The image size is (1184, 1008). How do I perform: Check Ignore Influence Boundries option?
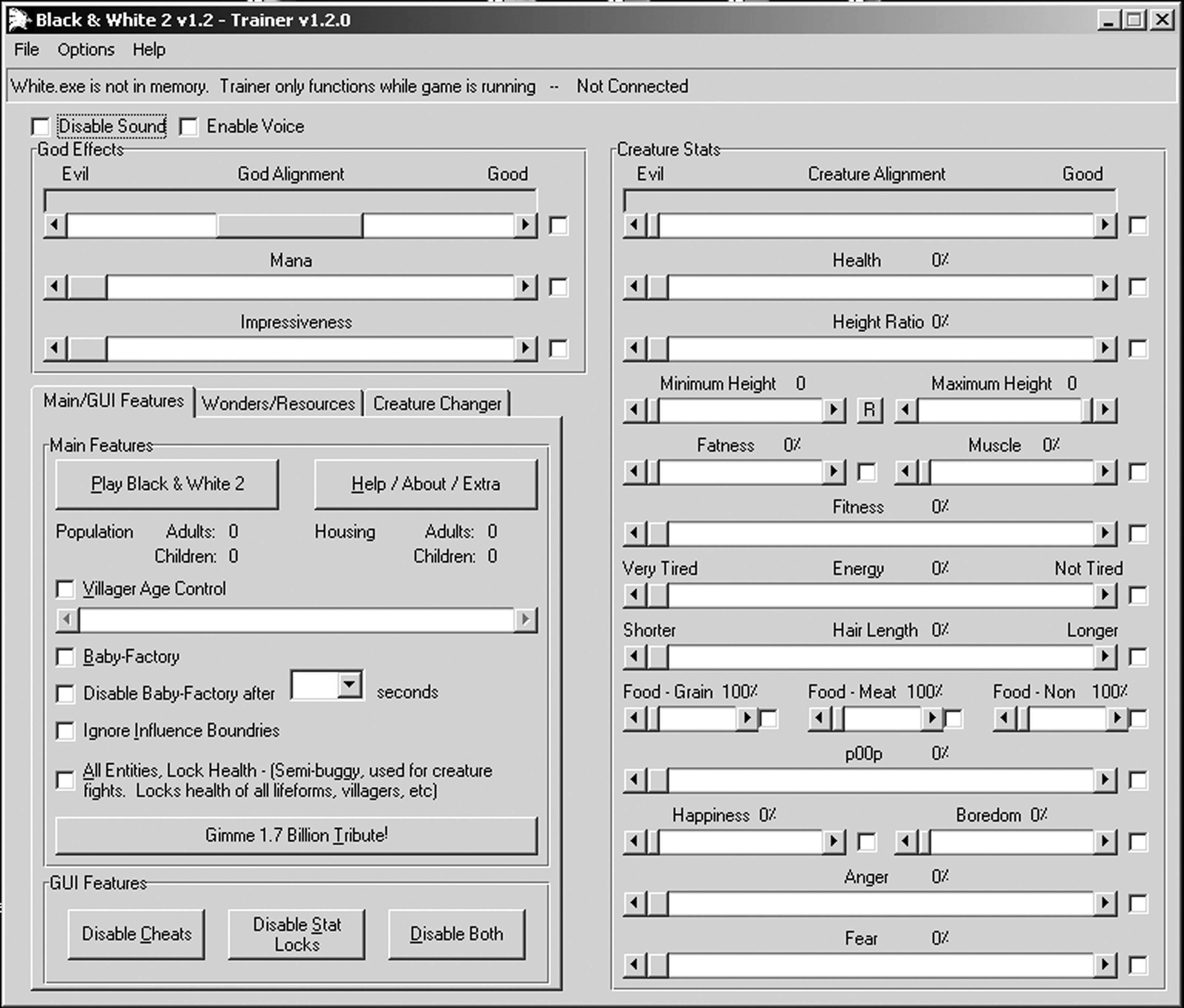click(65, 731)
